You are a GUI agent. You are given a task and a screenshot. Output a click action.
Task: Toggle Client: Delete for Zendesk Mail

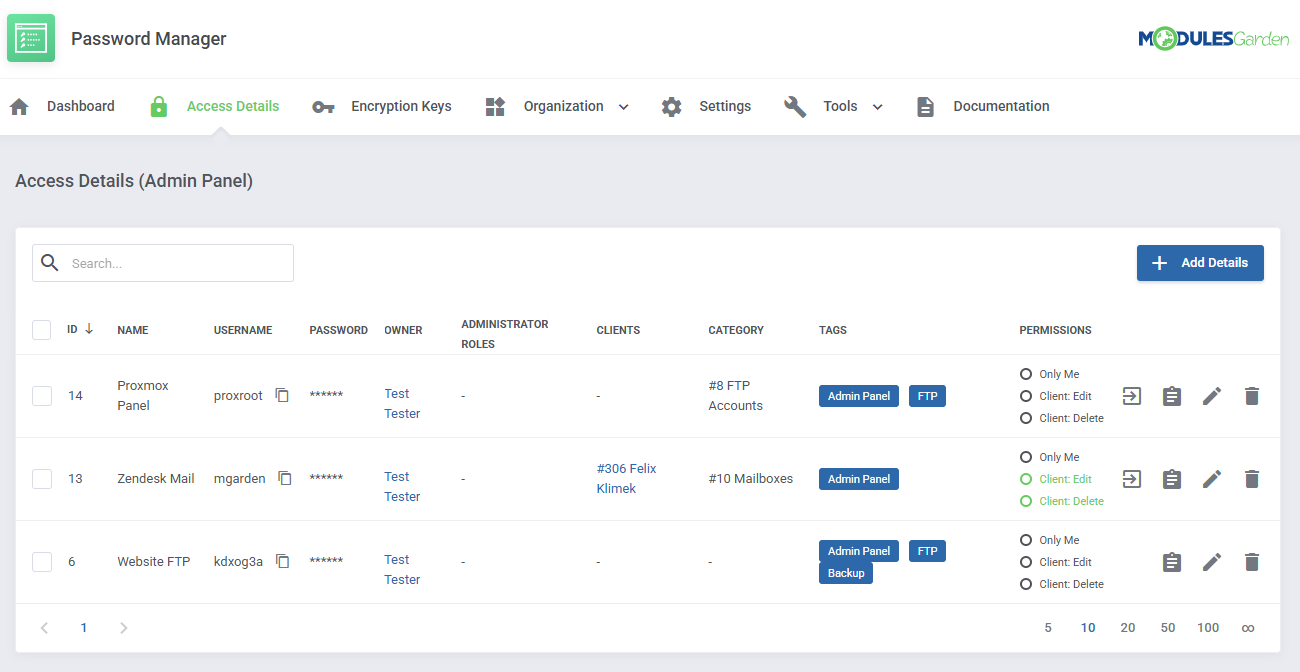[x=1026, y=501]
